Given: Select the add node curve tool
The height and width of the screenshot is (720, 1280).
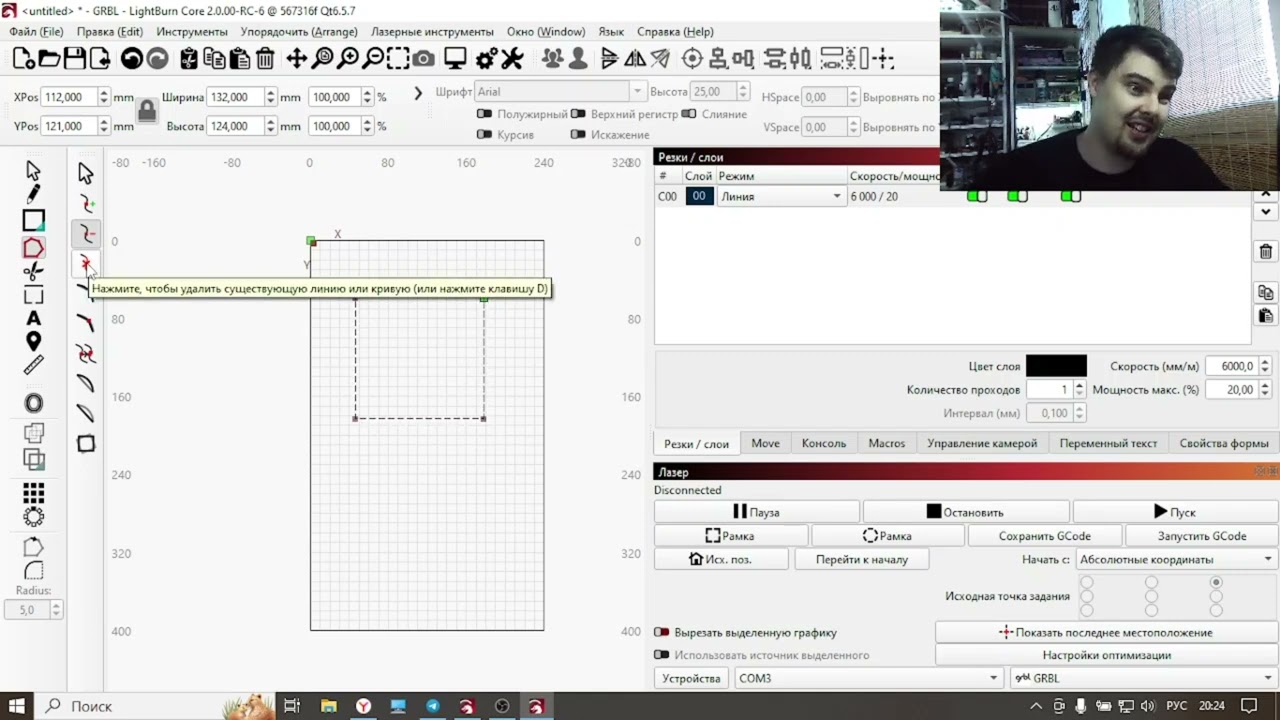Looking at the screenshot, I should [x=86, y=204].
